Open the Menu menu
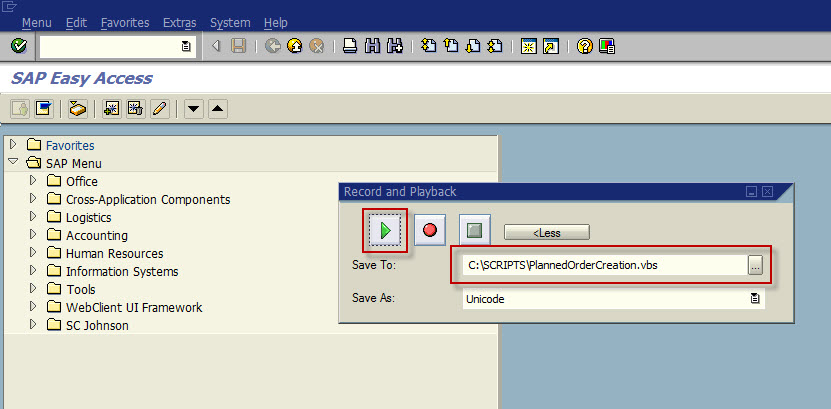The width and height of the screenshot is (831, 409). 37,23
